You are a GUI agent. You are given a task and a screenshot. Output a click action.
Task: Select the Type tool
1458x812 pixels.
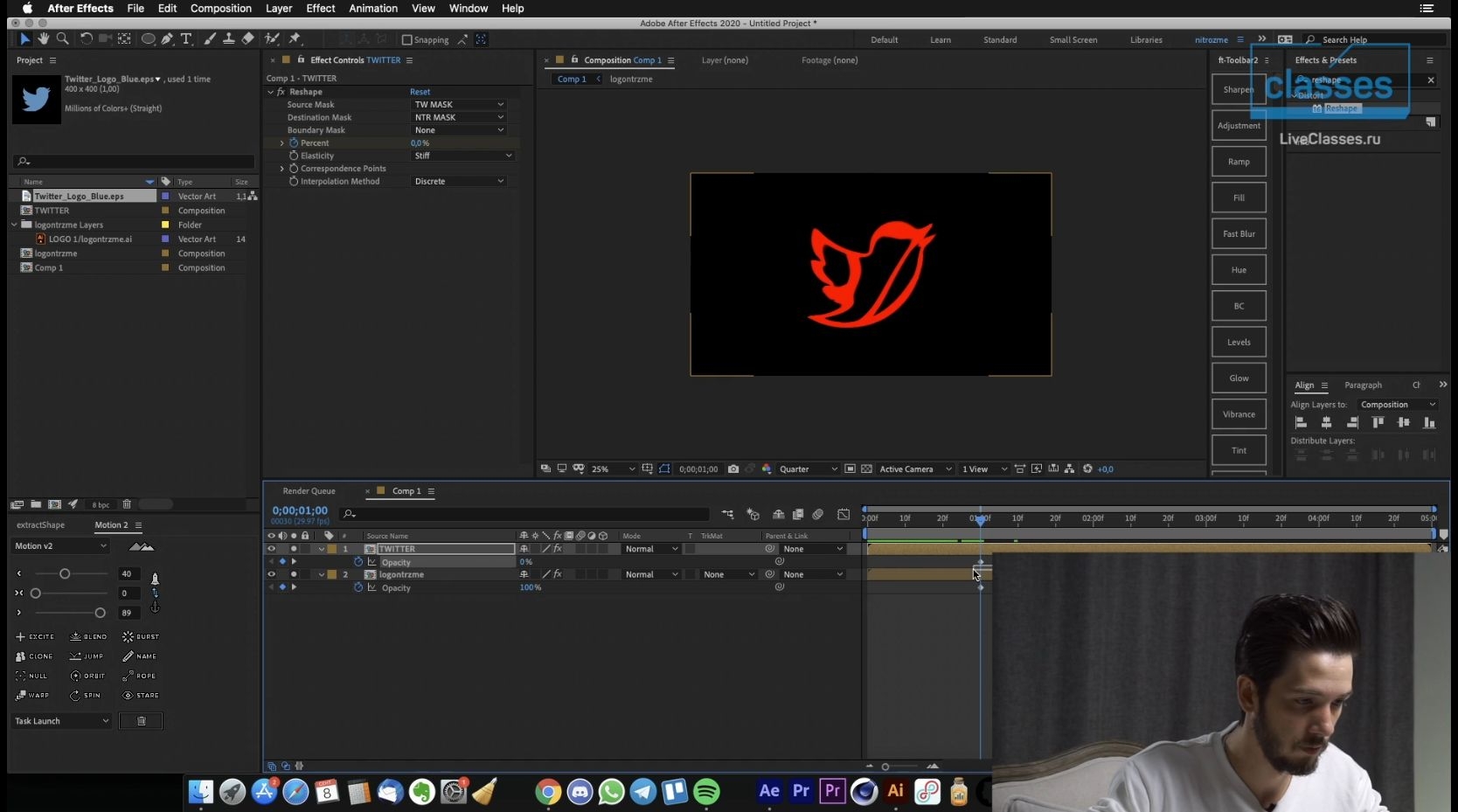click(186, 39)
